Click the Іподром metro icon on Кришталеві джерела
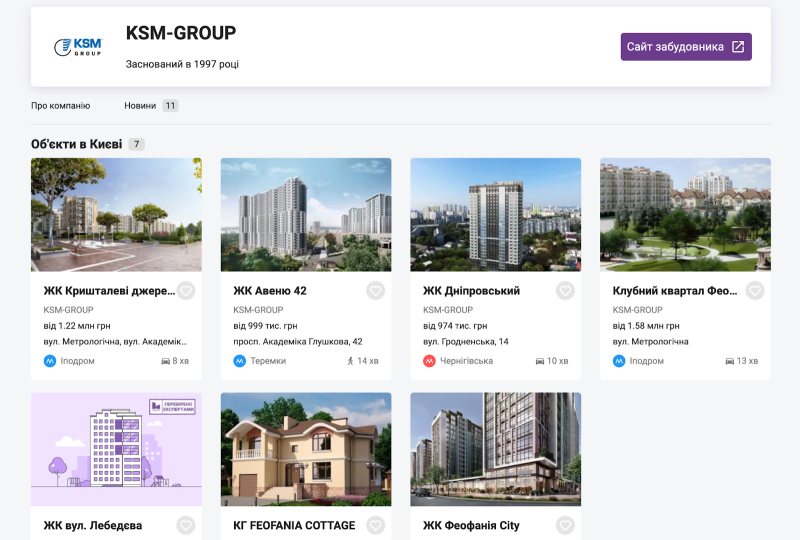The width and height of the screenshot is (800, 540). (49, 361)
